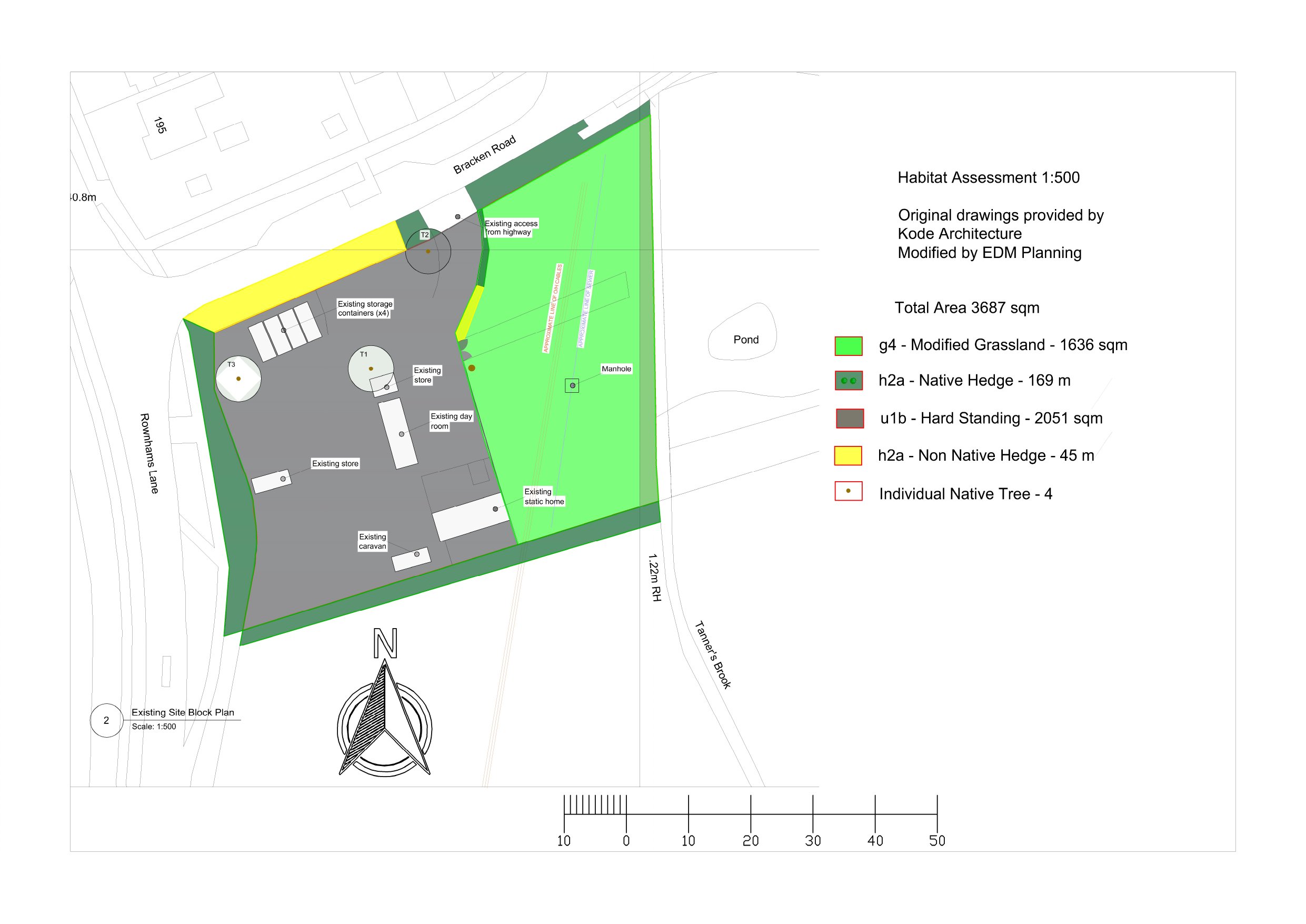This screenshot has height=924, width=1306.
Task: Click the manhole square symbol
Action: [572, 386]
